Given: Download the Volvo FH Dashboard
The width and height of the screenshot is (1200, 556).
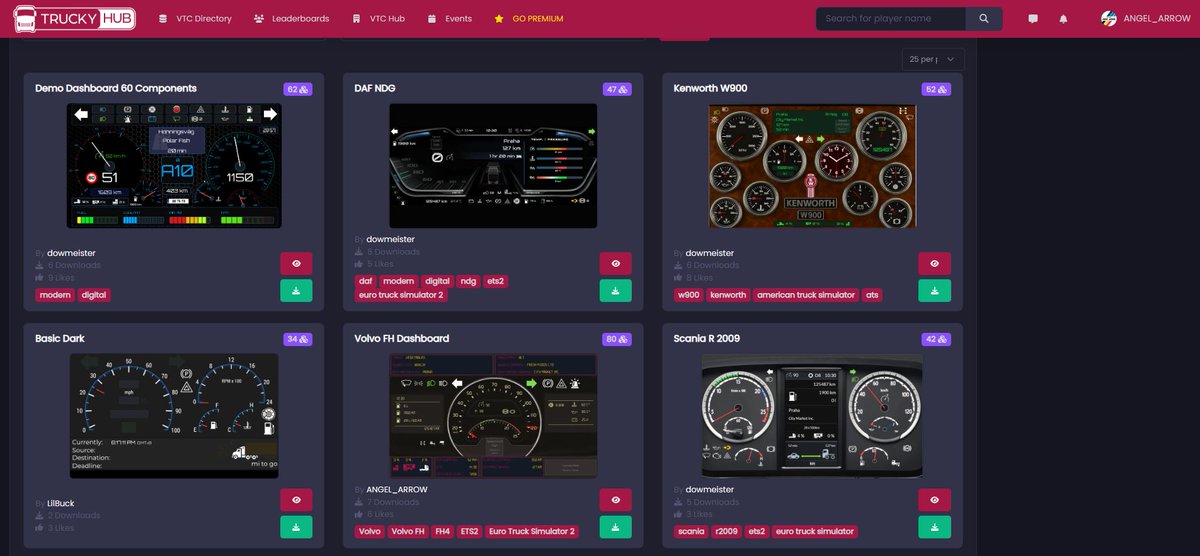Looking at the screenshot, I should (x=616, y=527).
